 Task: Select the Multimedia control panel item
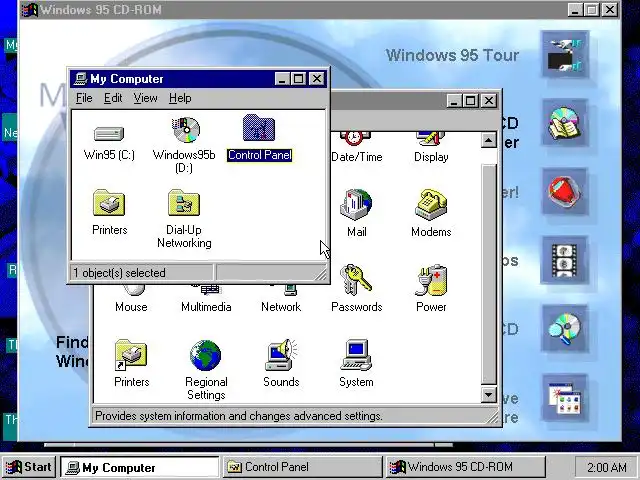[x=206, y=300]
